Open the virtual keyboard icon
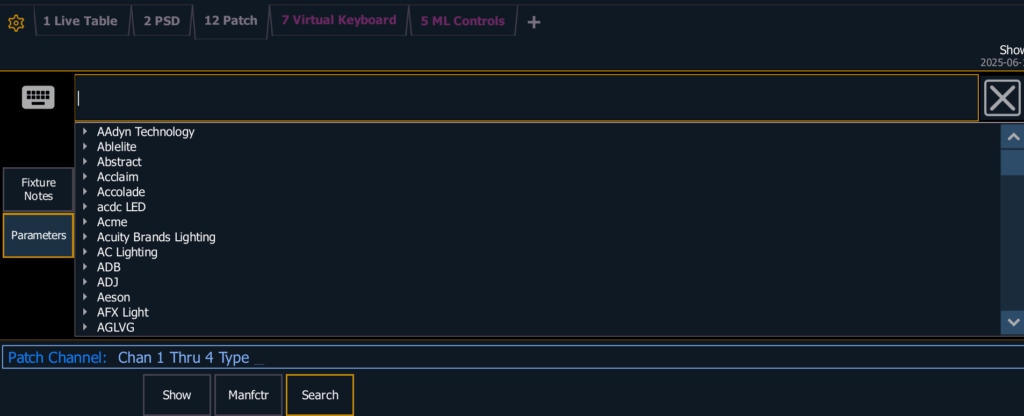Viewport: 1024px width, 416px height. [x=39, y=97]
